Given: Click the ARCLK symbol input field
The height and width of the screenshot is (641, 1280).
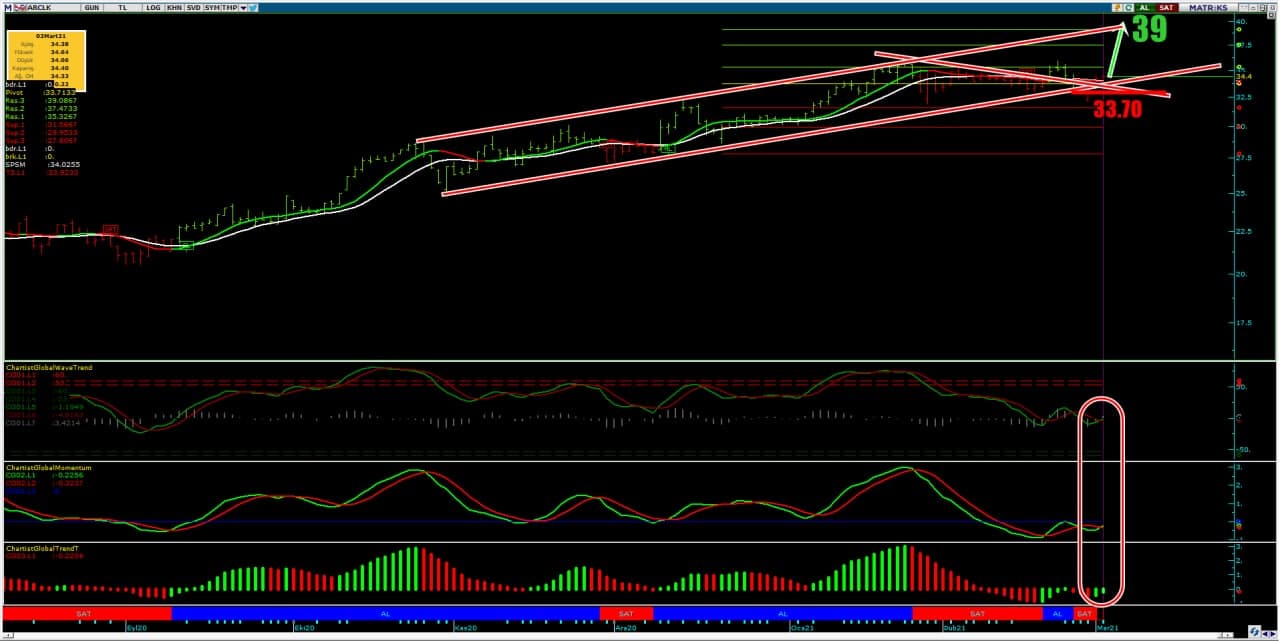Looking at the screenshot, I should (x=50, y=7).
